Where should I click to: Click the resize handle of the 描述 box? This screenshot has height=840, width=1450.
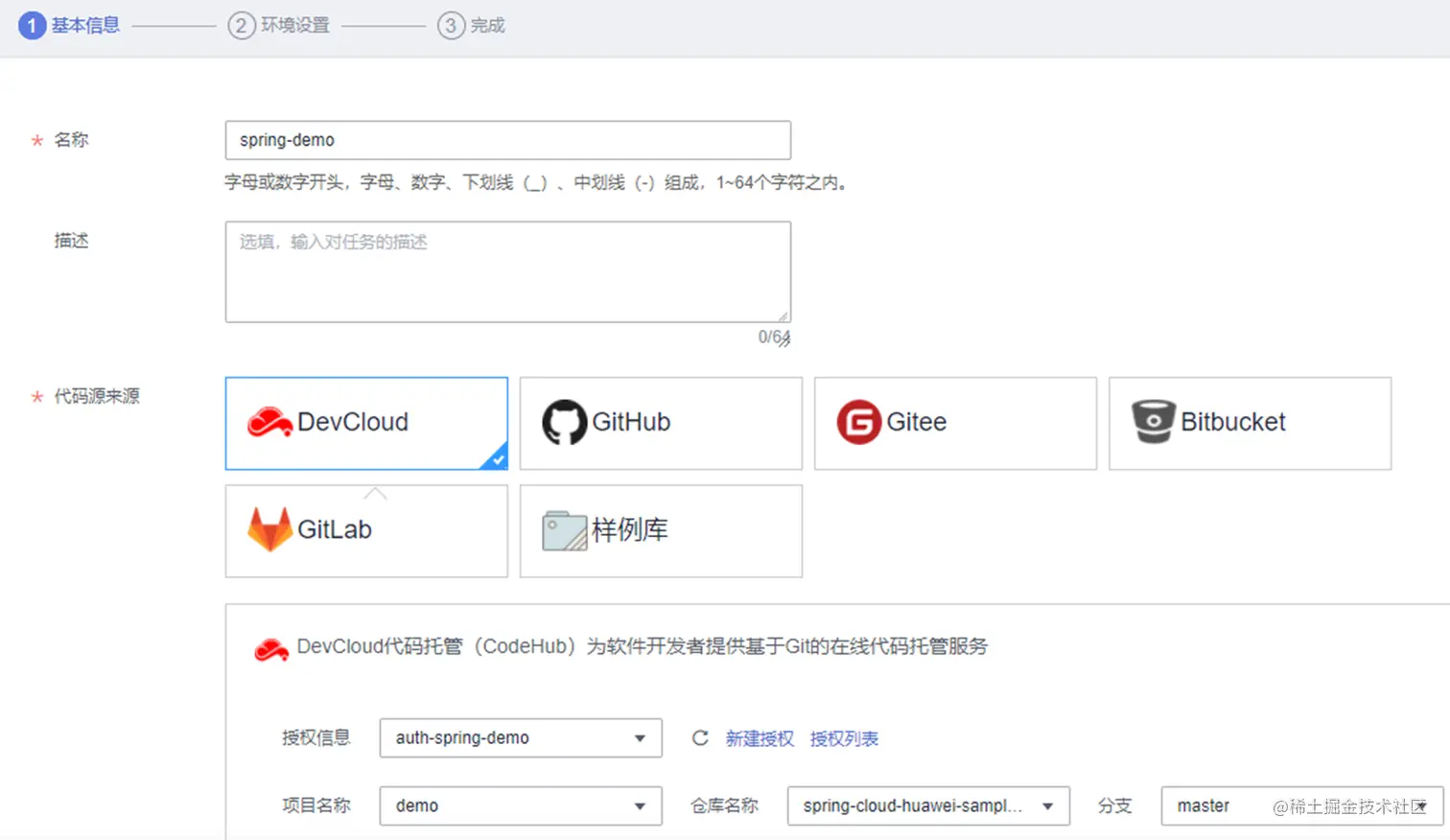(783, 315)
